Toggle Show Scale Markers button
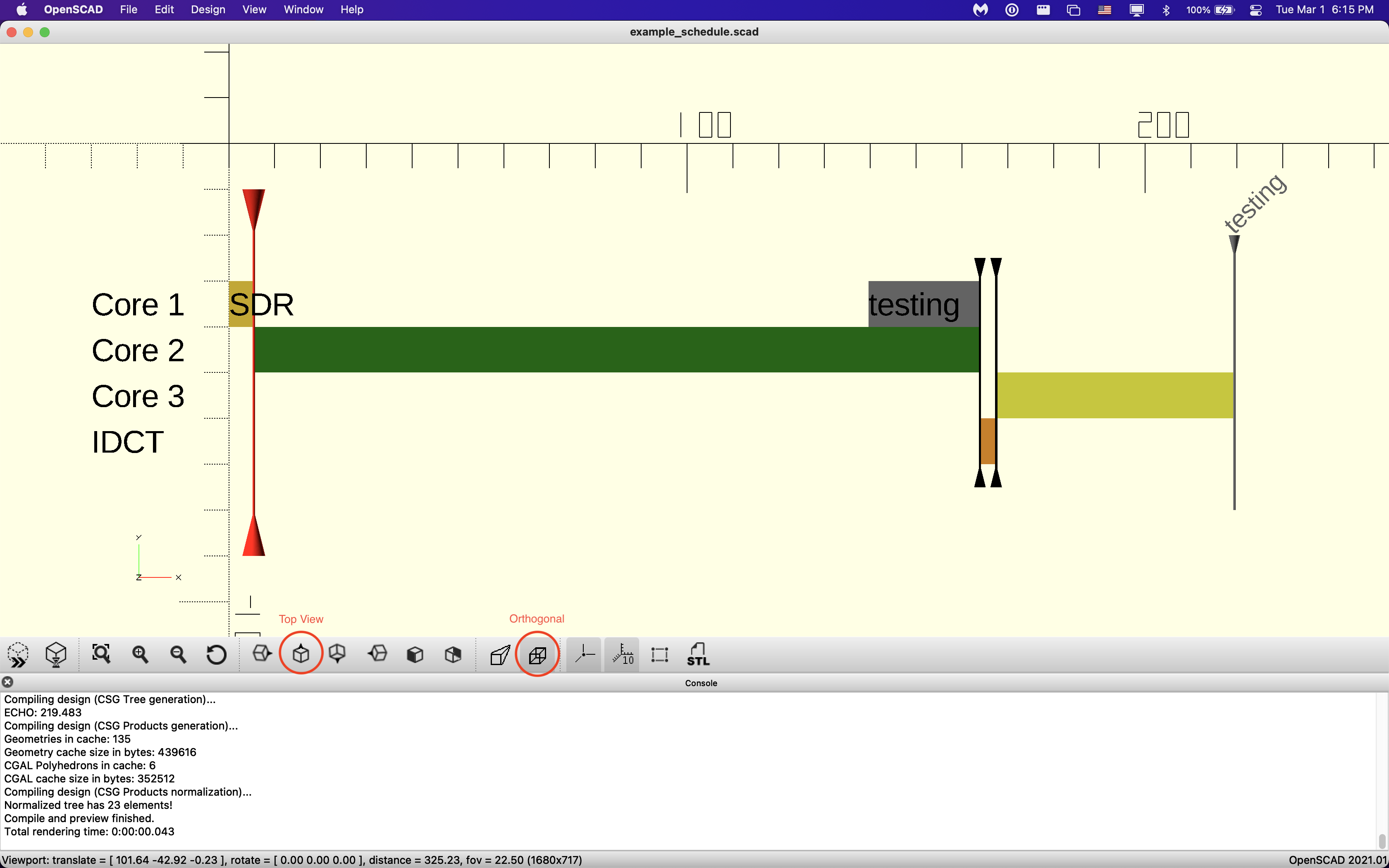Image resolution: width=1389 pixels, height=868 pixels. tap(622, 654)
